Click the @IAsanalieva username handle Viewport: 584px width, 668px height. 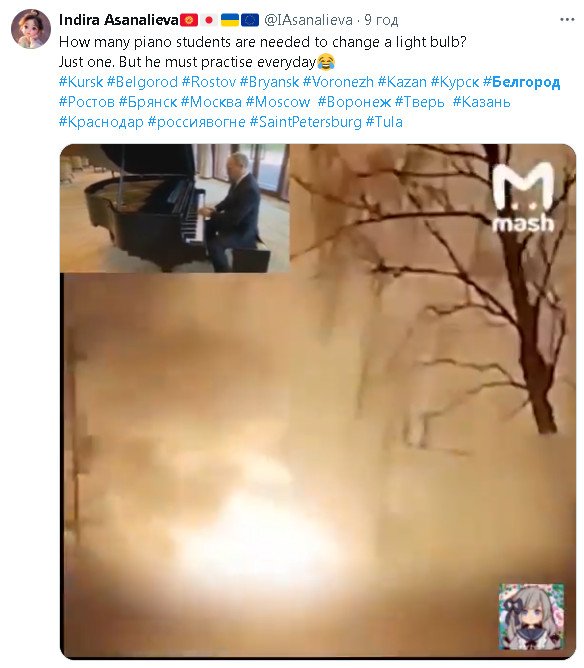tap(308, 20)
